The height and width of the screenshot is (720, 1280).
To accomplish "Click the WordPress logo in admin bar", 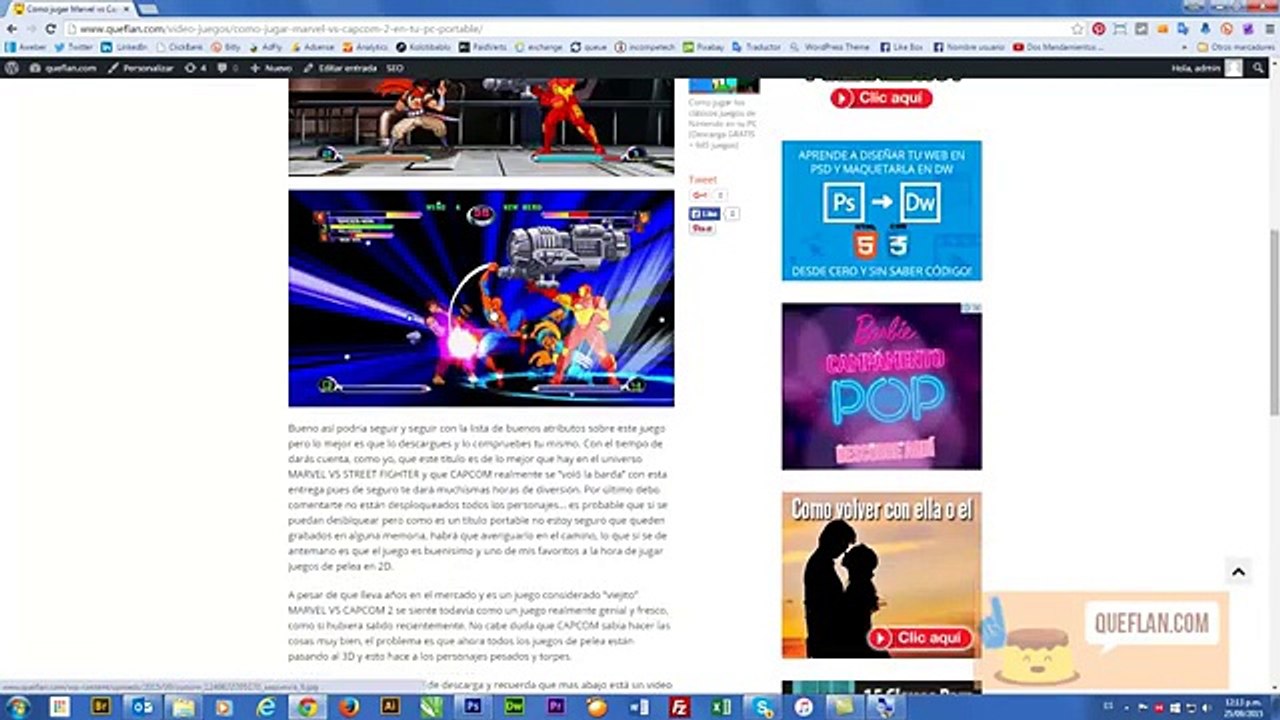I will coord(11,68).
